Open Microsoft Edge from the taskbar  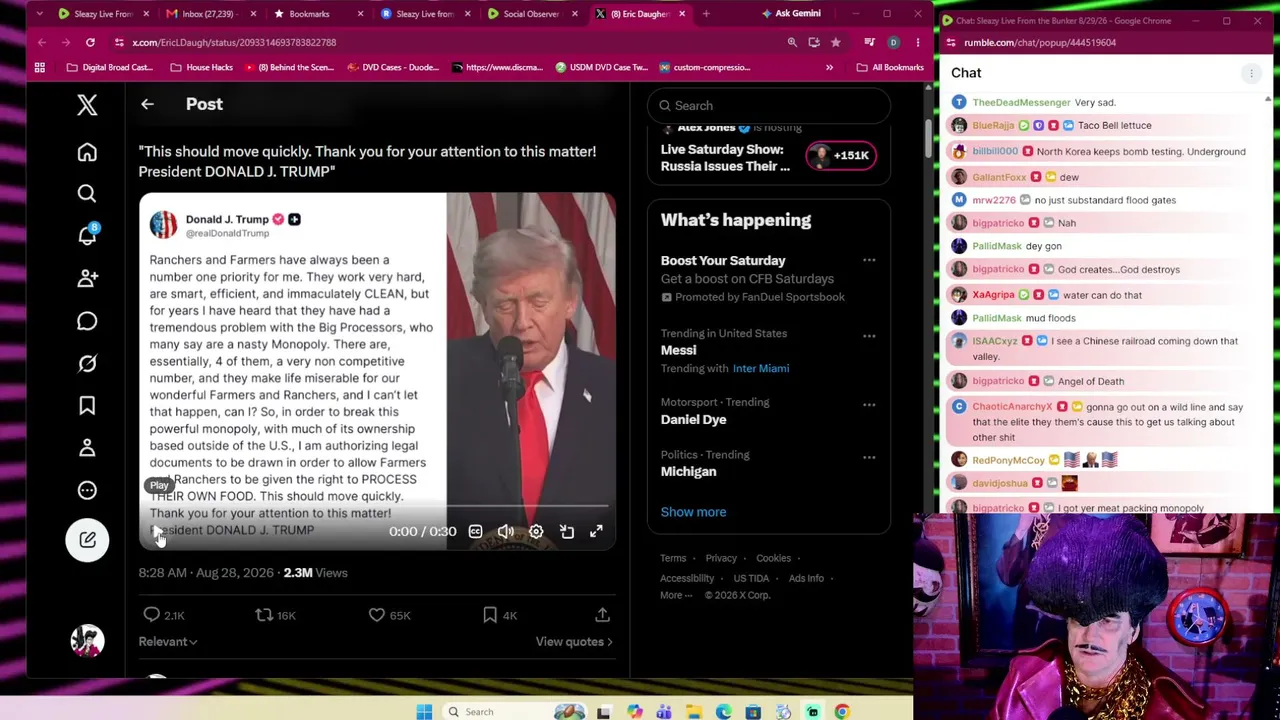pos(723,712)
